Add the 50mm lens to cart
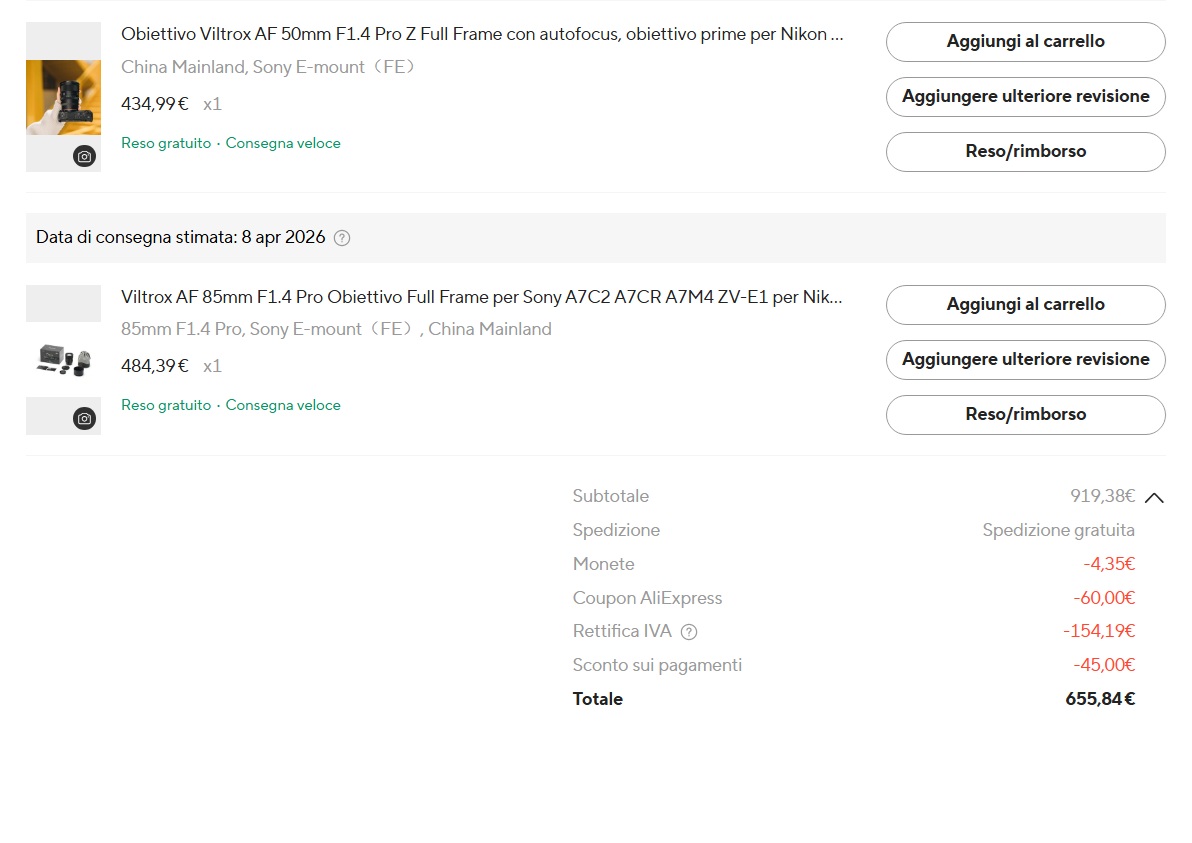1192x843 pixels. pos(1026,42)
